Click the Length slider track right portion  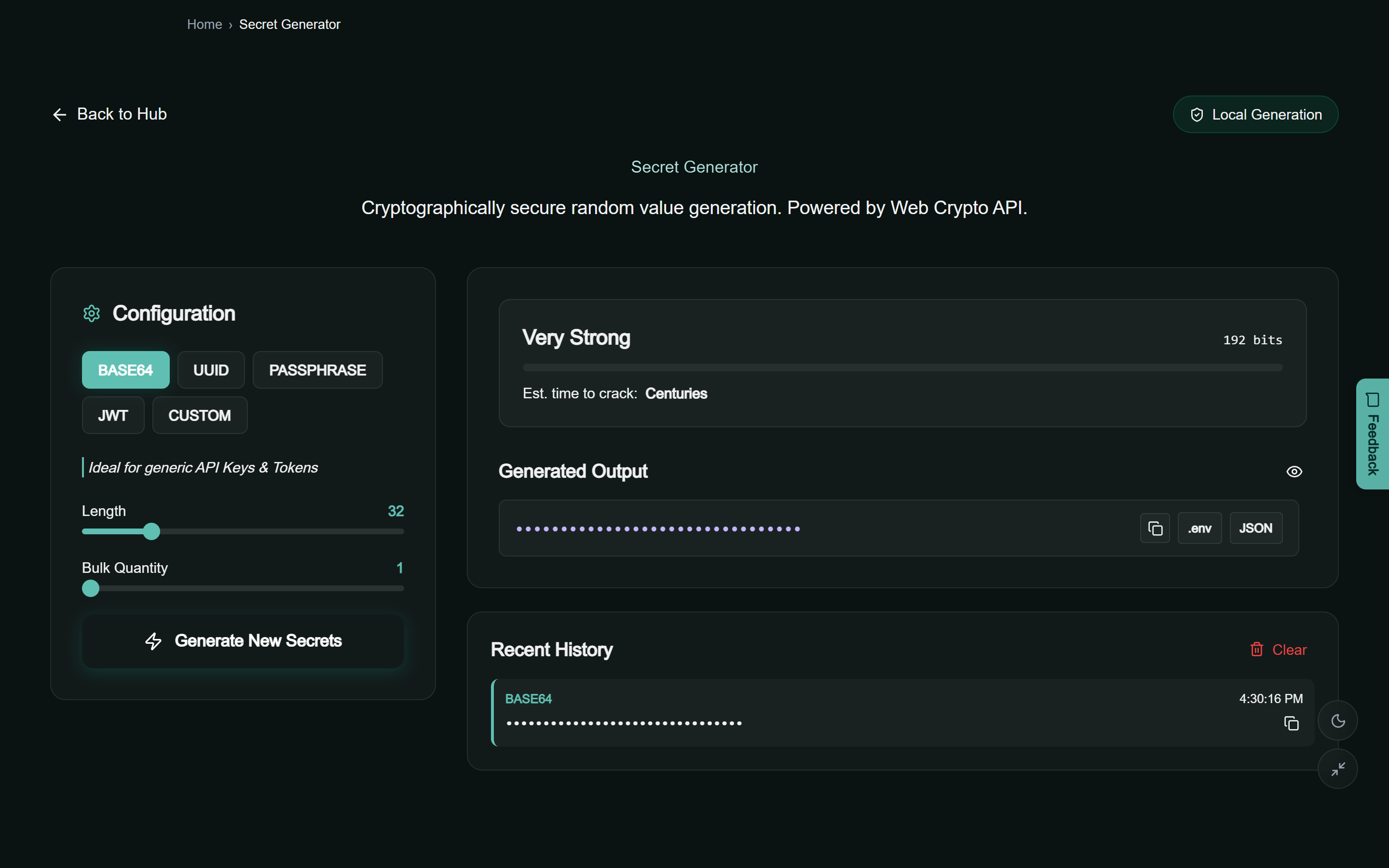point(281,531)
